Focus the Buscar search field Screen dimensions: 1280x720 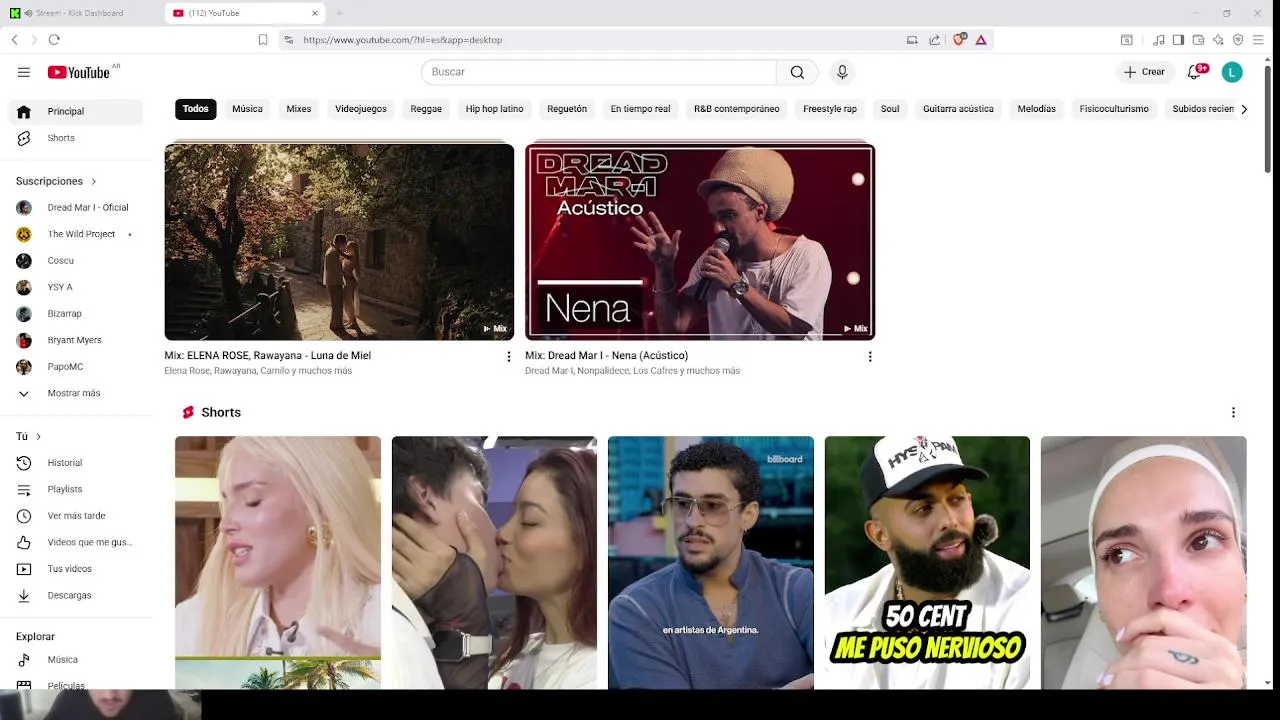coord(599,72)
